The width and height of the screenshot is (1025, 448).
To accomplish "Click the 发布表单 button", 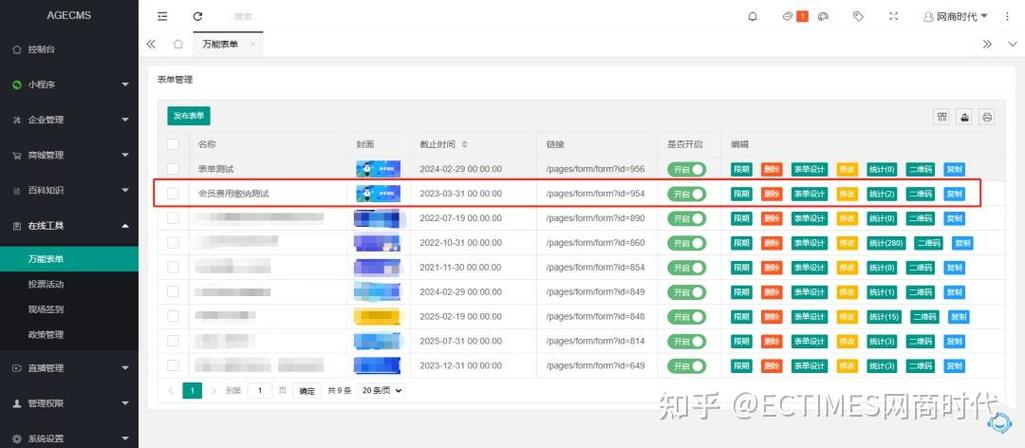I will click(189, 116).
